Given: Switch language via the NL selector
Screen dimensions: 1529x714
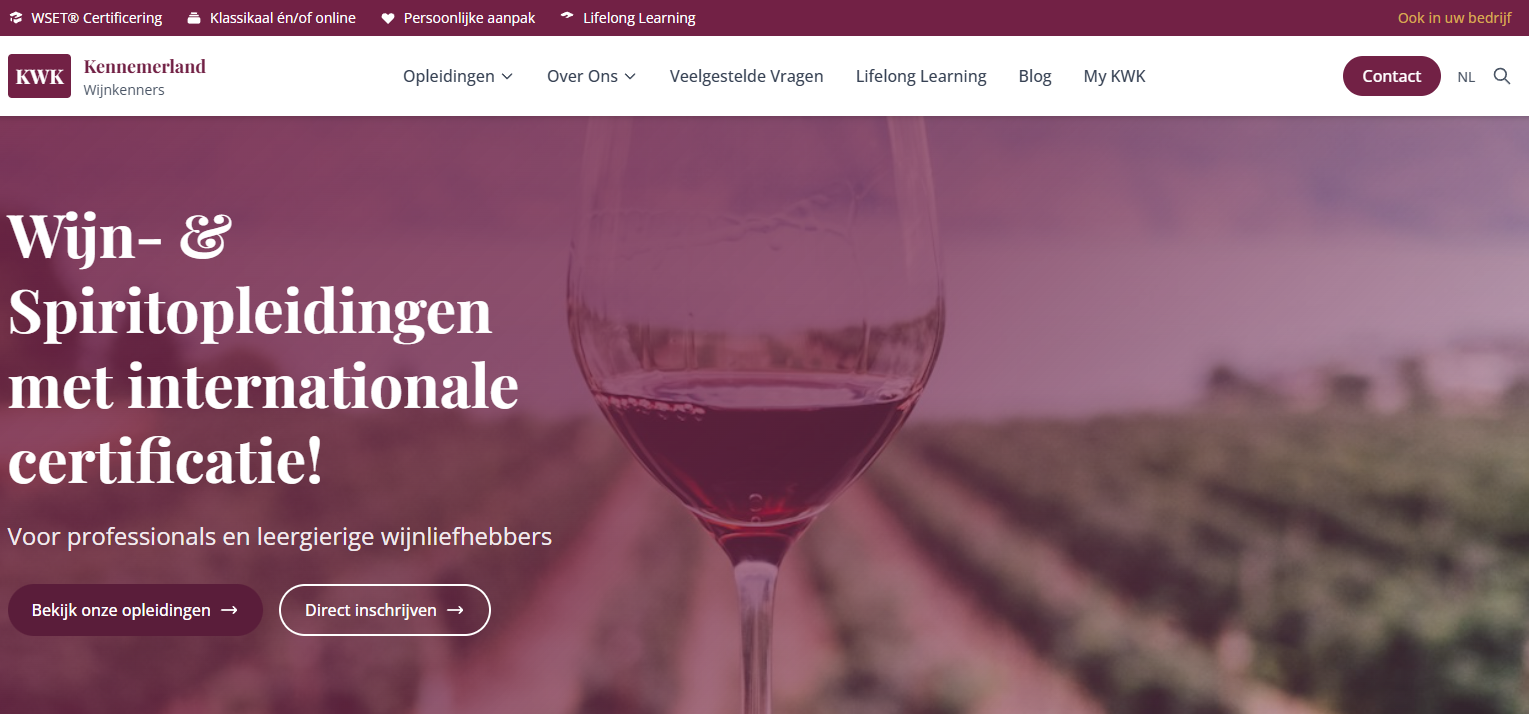Looking at the screenshot, I should pos(1466,77).
